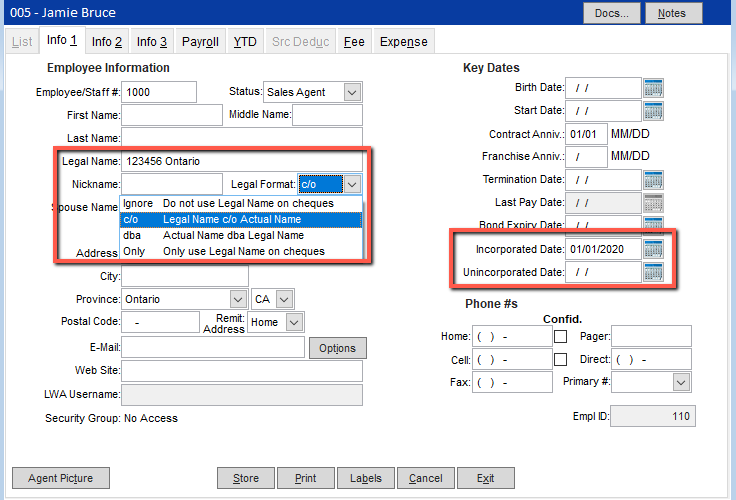
Task: Click the E-Mail field
Action: [x=213, y=347]
